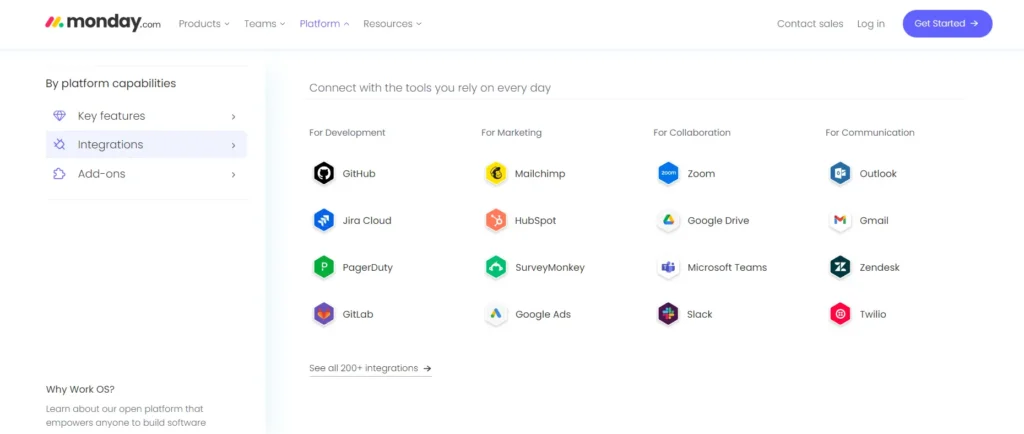Click the For Collaboration heading
The width and height of the screenshot is (1024, 434).
(x=692, y=132)
